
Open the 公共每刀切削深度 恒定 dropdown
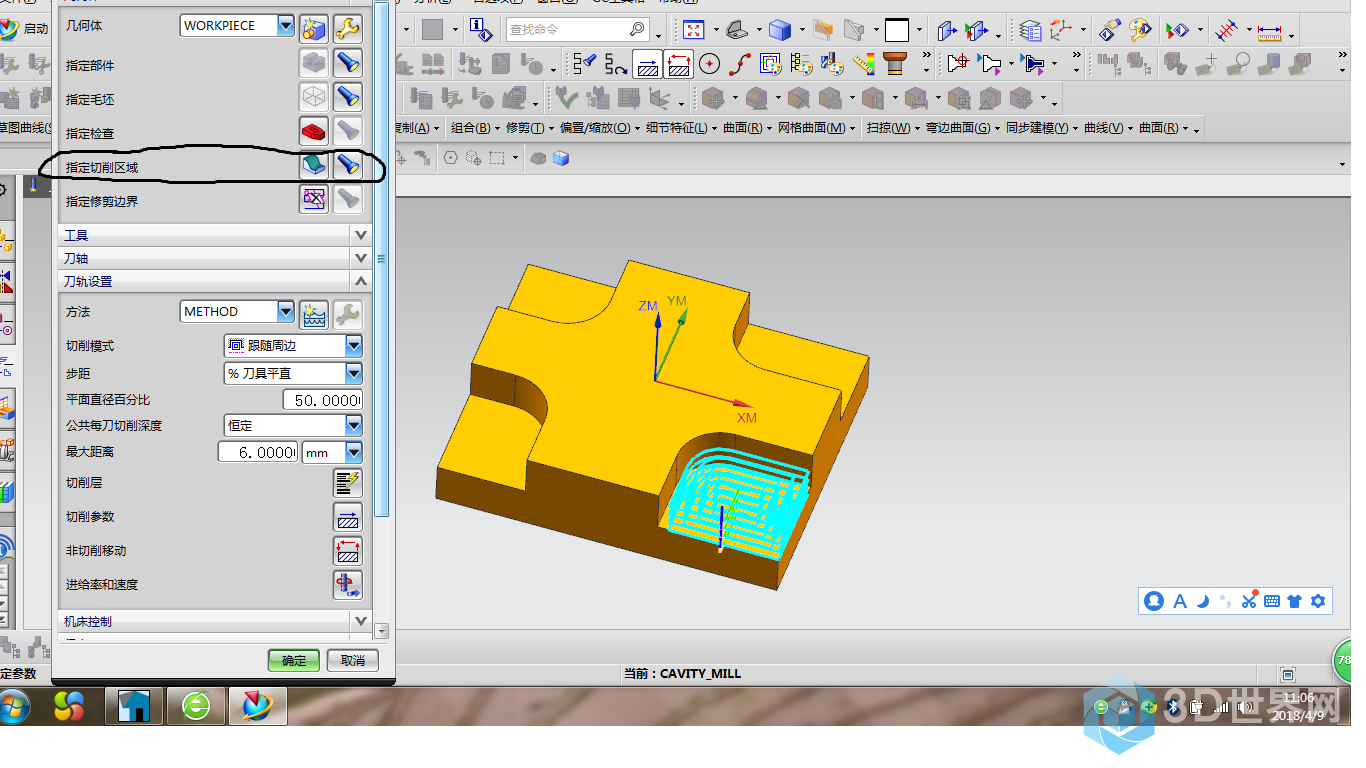click(x=353, y=426)
